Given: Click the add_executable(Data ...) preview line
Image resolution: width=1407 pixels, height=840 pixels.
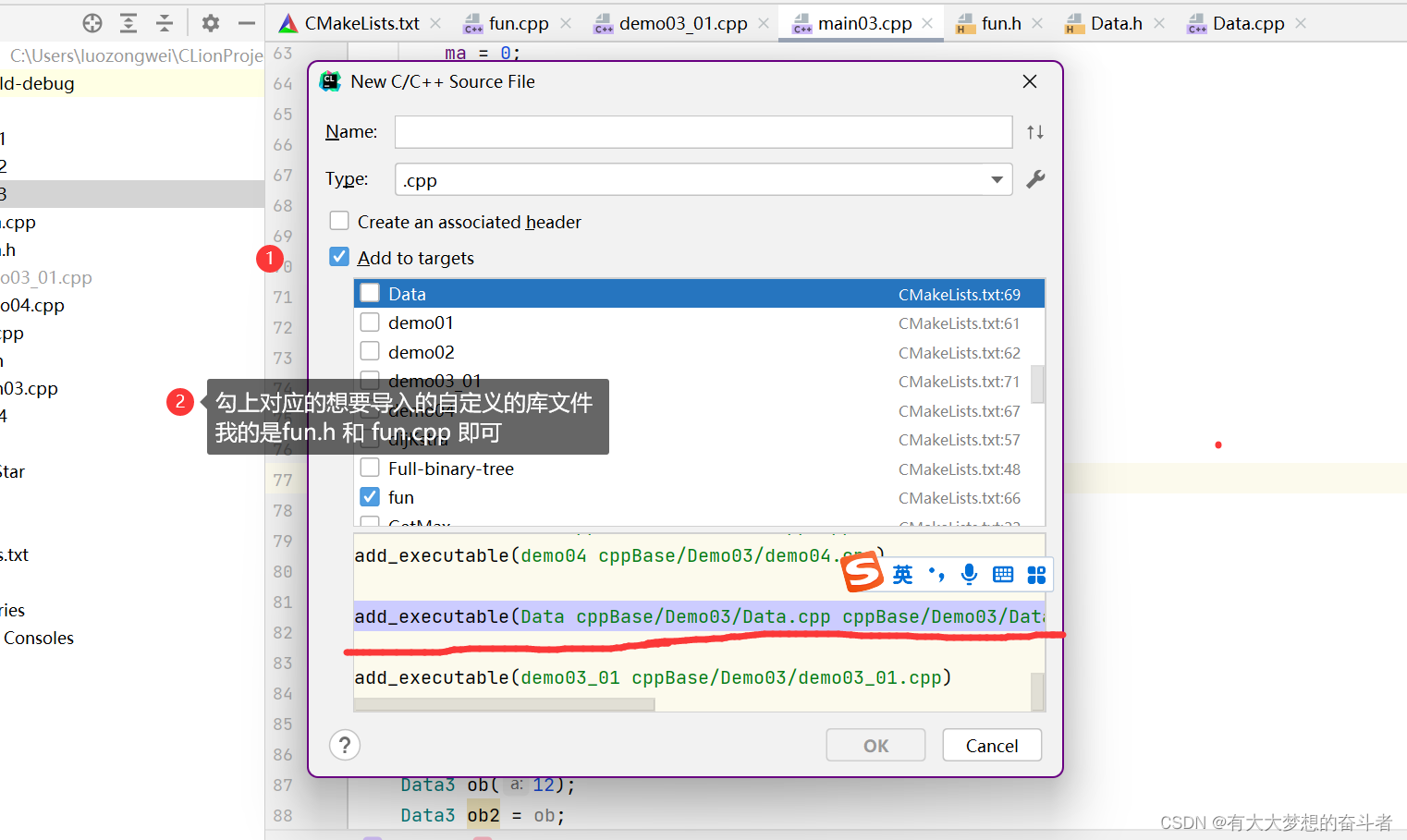Looking at the screenshot, I should click(x=699, y=616).
